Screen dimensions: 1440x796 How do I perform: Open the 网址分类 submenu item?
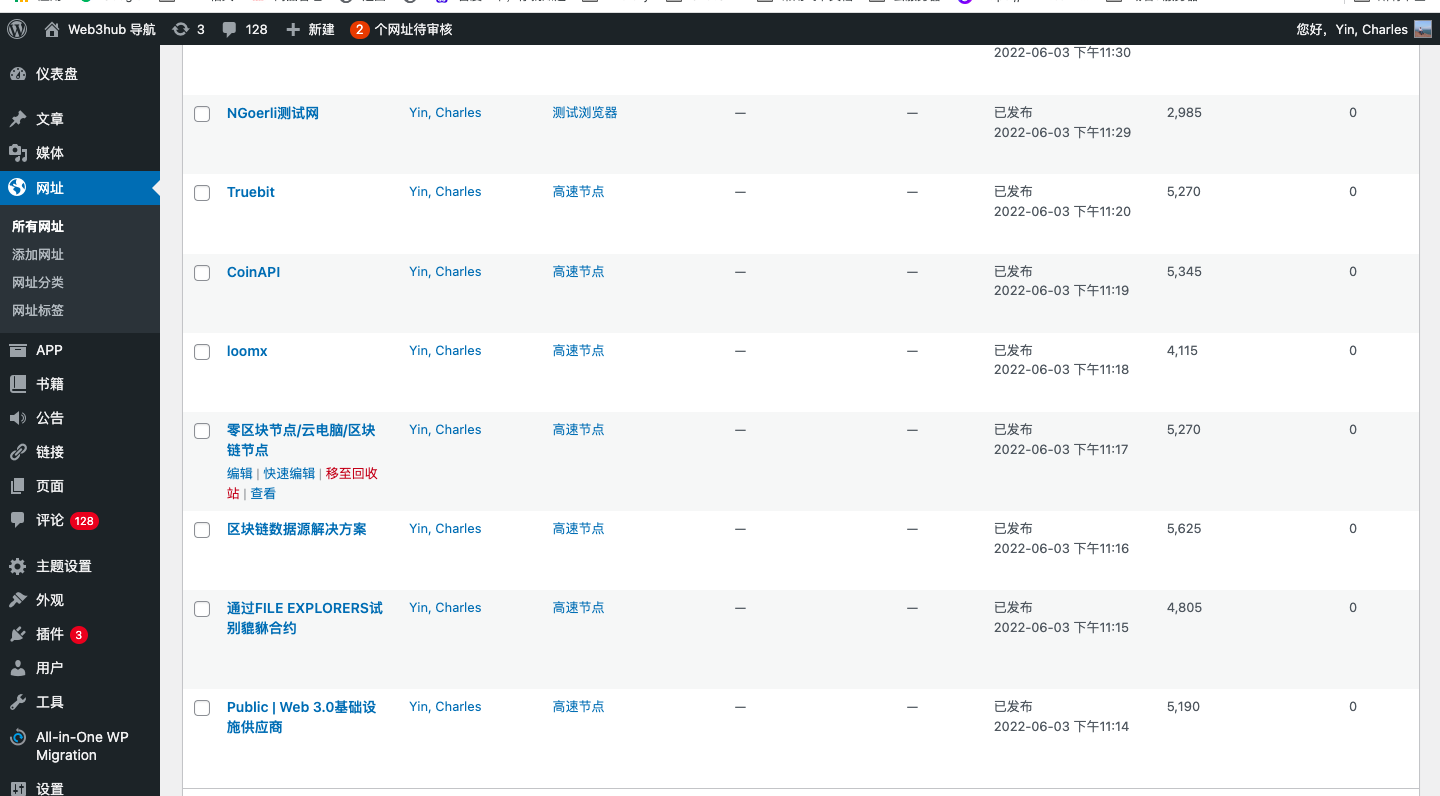38,282
